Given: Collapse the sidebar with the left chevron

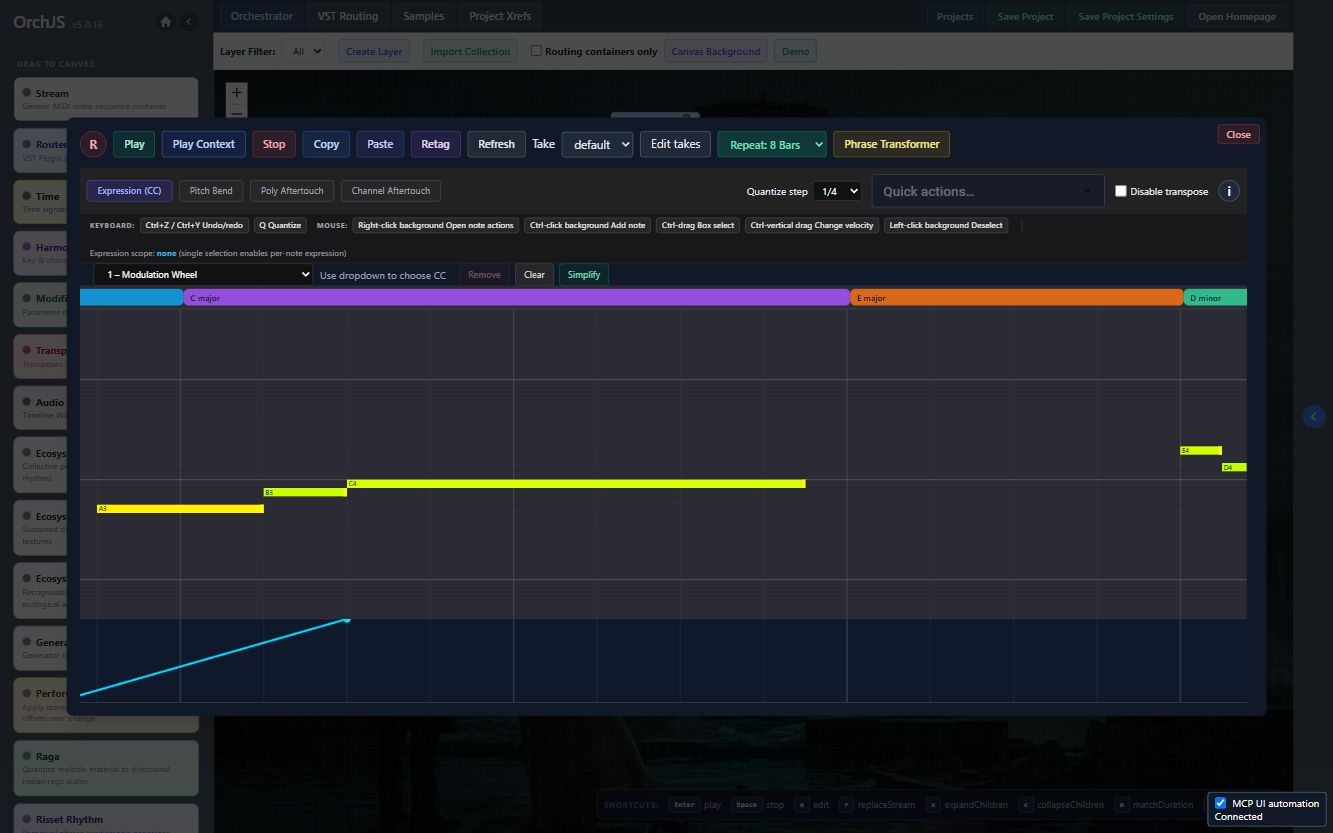Looking at the screenshot, I should coord(189,22).
